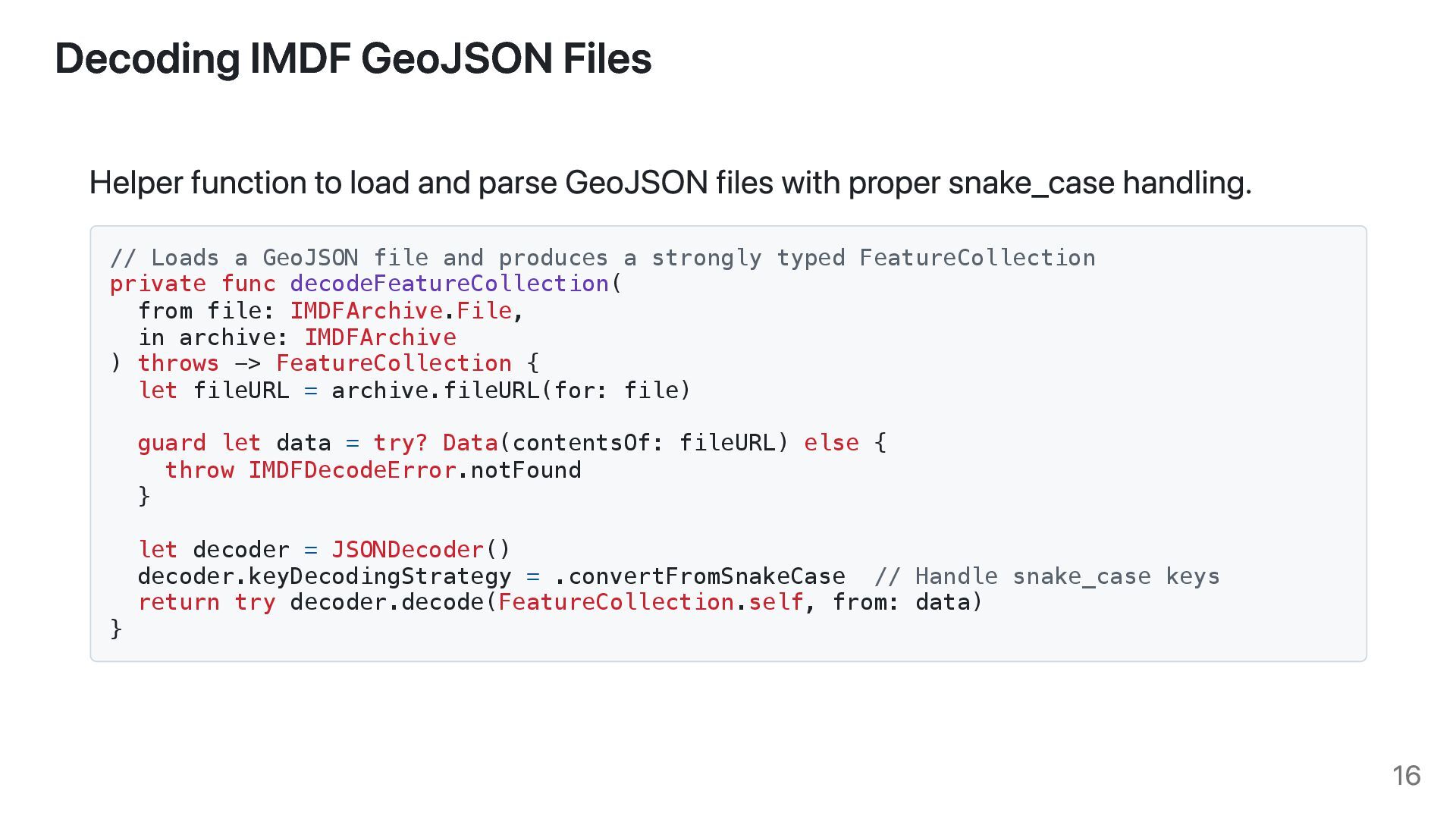Click 'JSONDecoder()' initializer
This screenshot has height=819, width=1456.
pyautogui.click(x=421, y=550)
